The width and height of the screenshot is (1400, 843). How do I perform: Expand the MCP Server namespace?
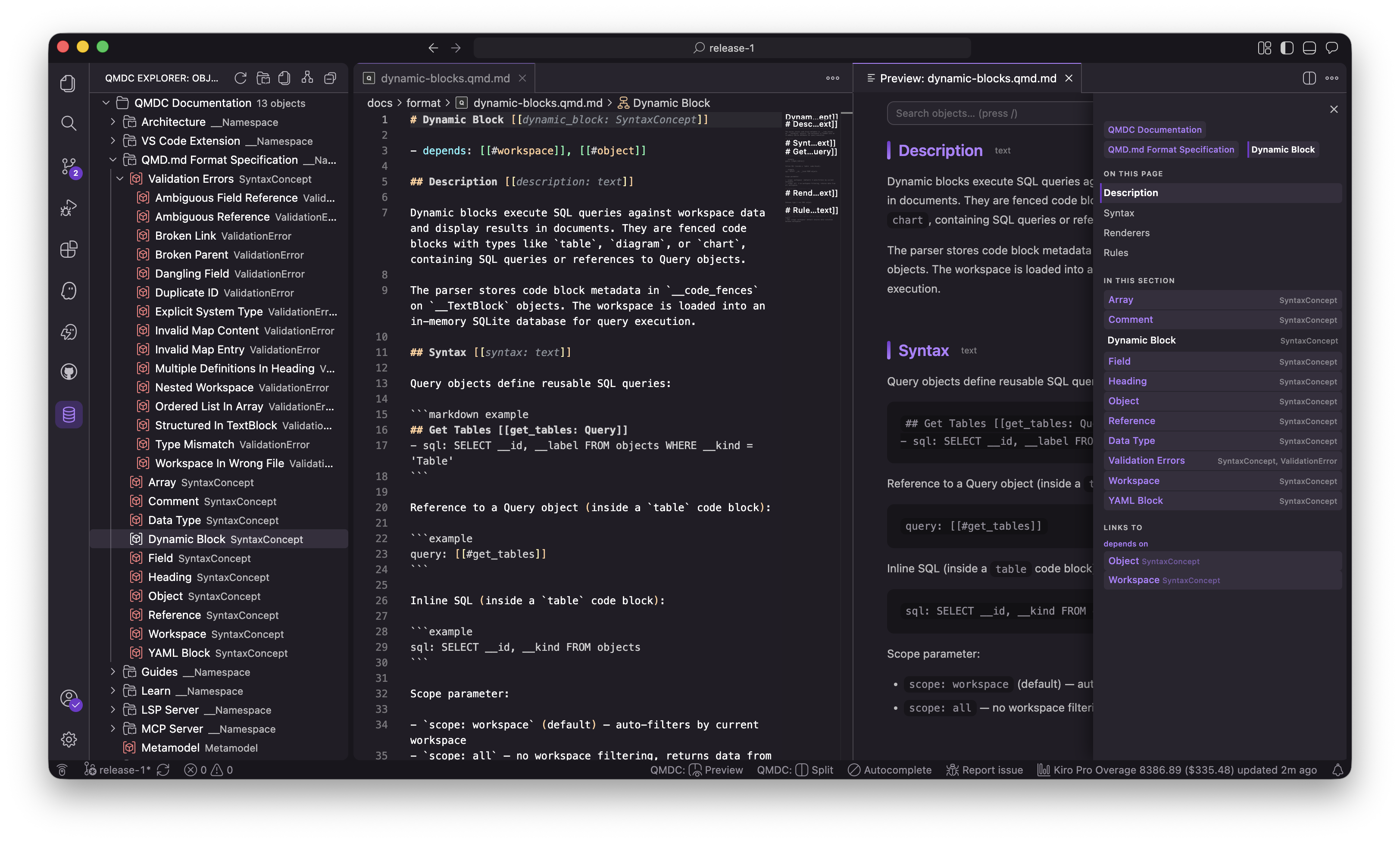[112, 728]
